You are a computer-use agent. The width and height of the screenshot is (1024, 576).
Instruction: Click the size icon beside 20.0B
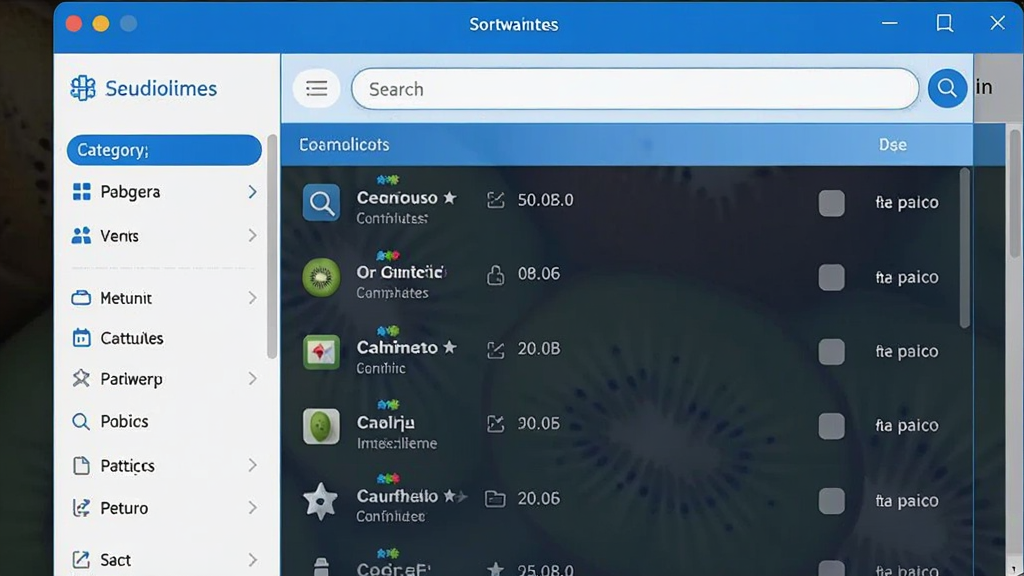[x=496, y=350]
